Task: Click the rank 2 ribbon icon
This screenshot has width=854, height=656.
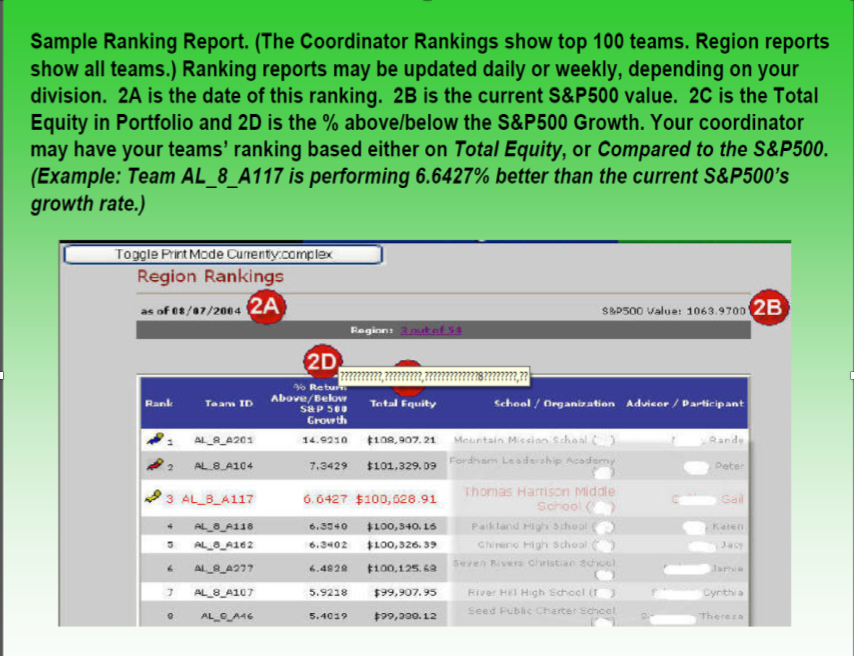Action: point(154,465)
